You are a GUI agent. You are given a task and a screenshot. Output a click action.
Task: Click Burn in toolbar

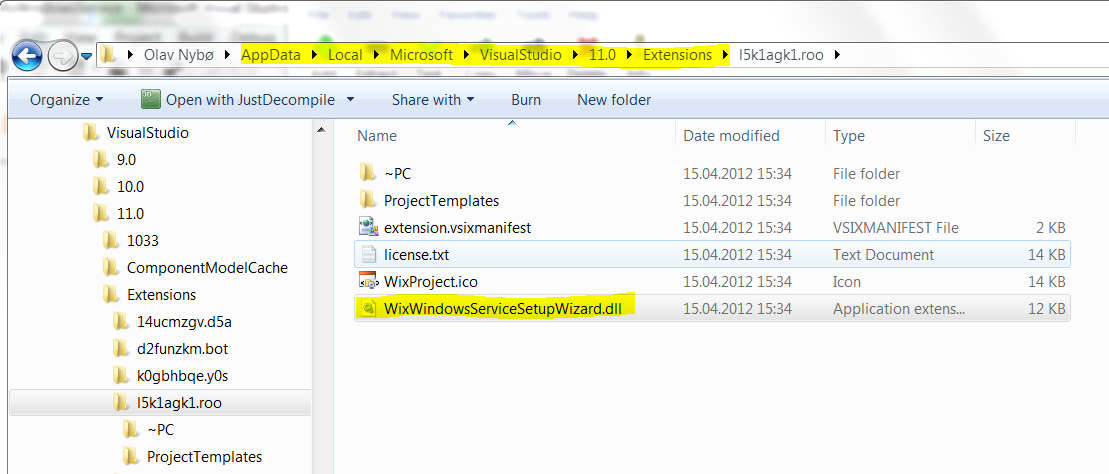point(526,100)
